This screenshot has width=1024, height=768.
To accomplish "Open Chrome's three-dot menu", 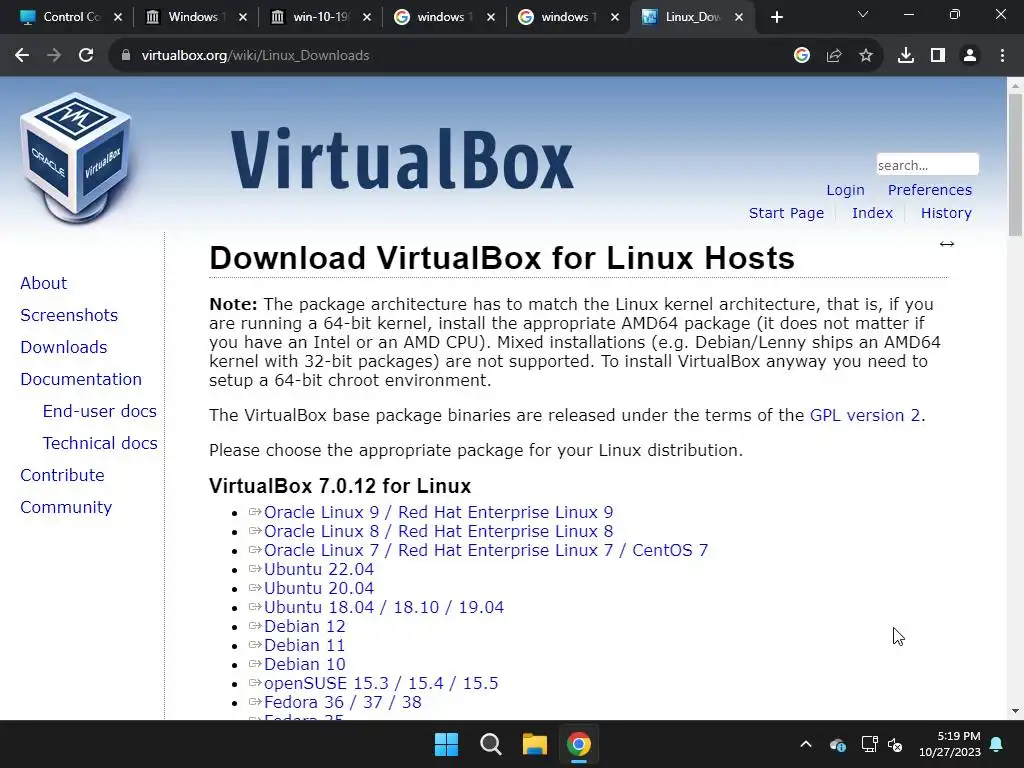I will [x=1002, y=56].
